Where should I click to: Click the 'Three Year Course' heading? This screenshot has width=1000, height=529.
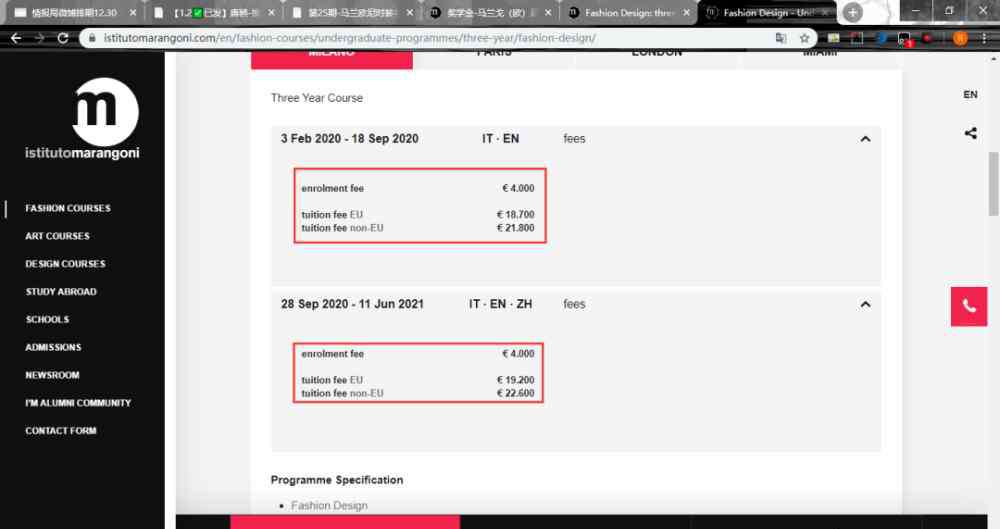317,98
